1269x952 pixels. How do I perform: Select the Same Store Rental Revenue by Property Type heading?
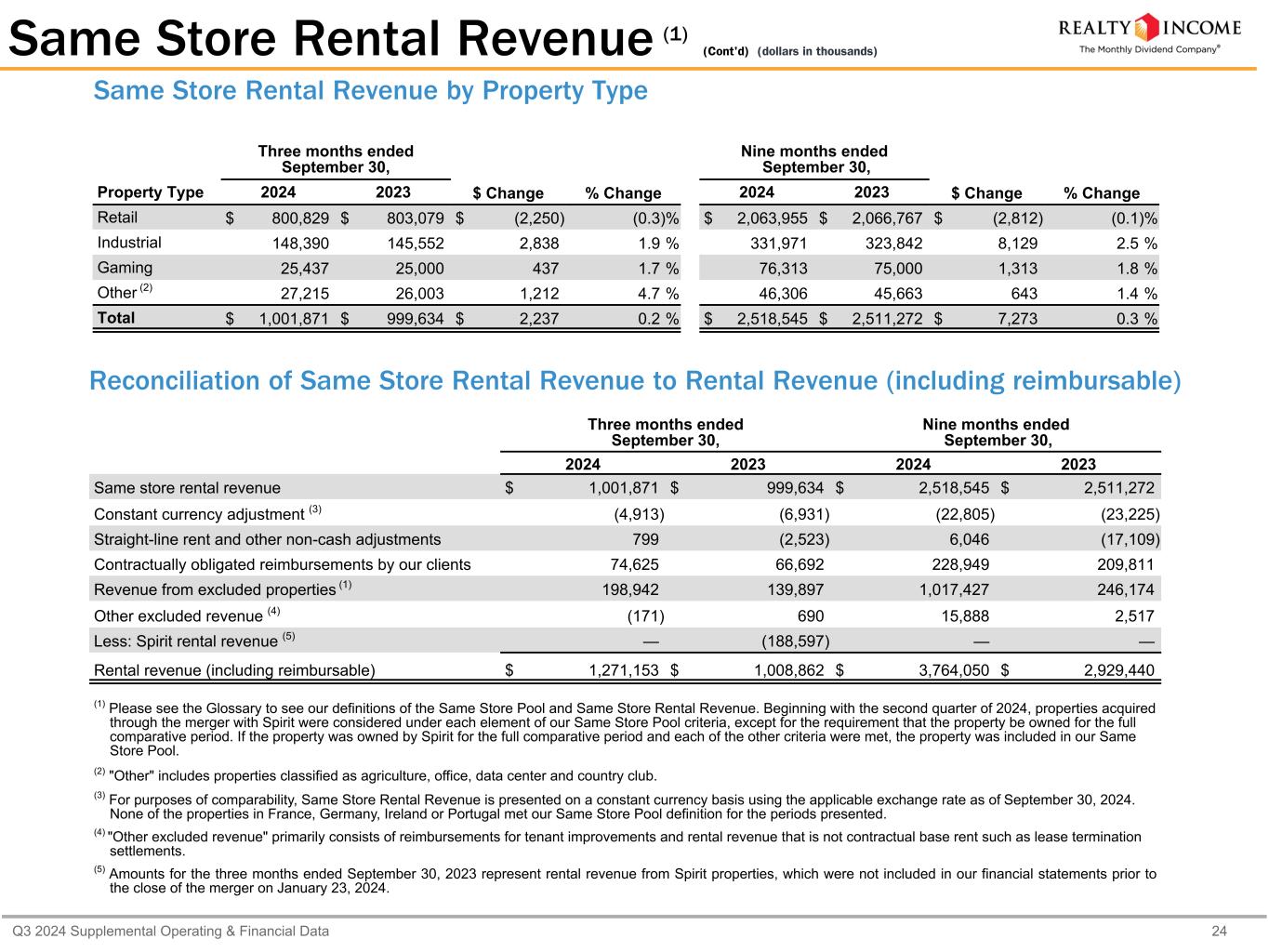370,91
